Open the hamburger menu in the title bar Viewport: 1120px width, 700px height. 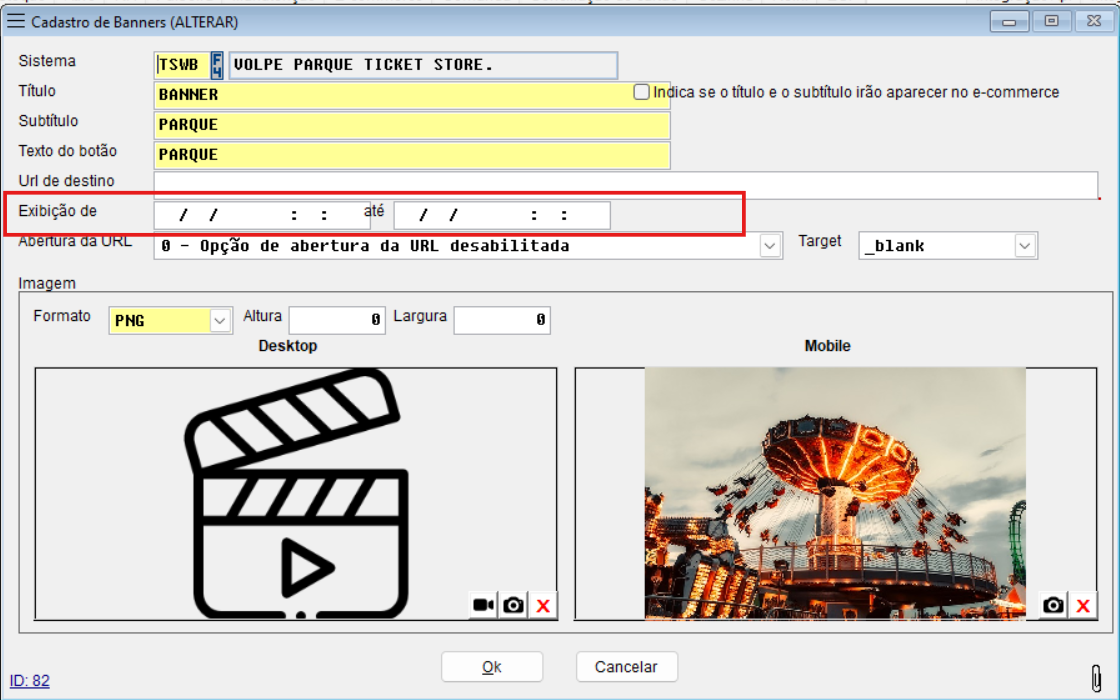[16, 21]
